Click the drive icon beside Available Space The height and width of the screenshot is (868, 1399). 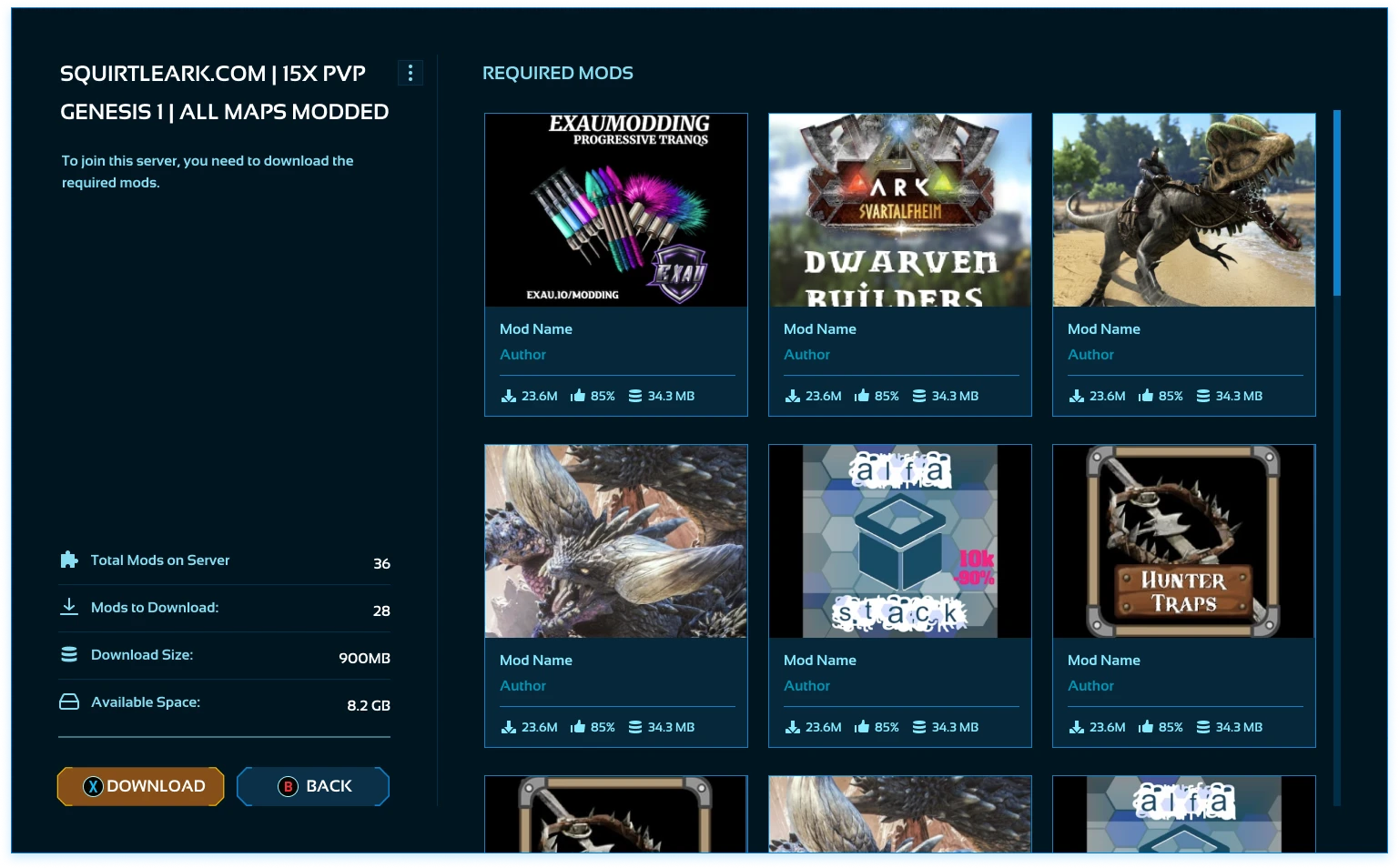pos(69,701)
